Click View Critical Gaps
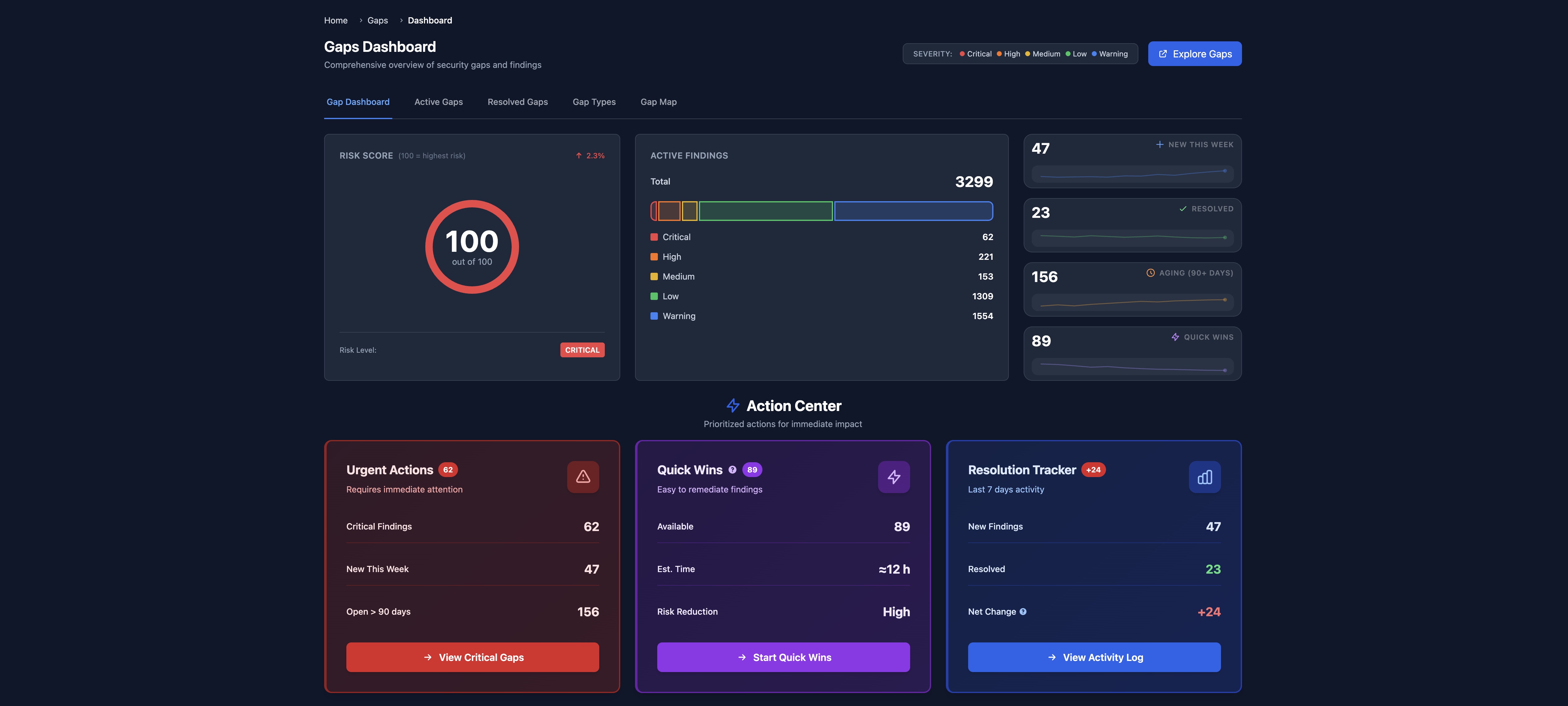Screen dimensions: 1568x706 (x=472, y=657)
